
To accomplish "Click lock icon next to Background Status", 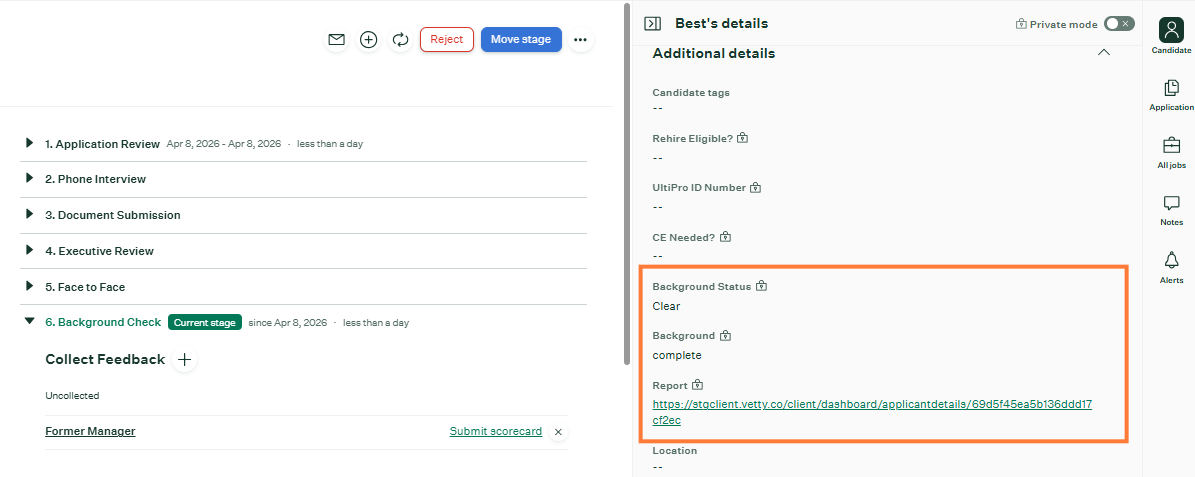I will [761, 287].
